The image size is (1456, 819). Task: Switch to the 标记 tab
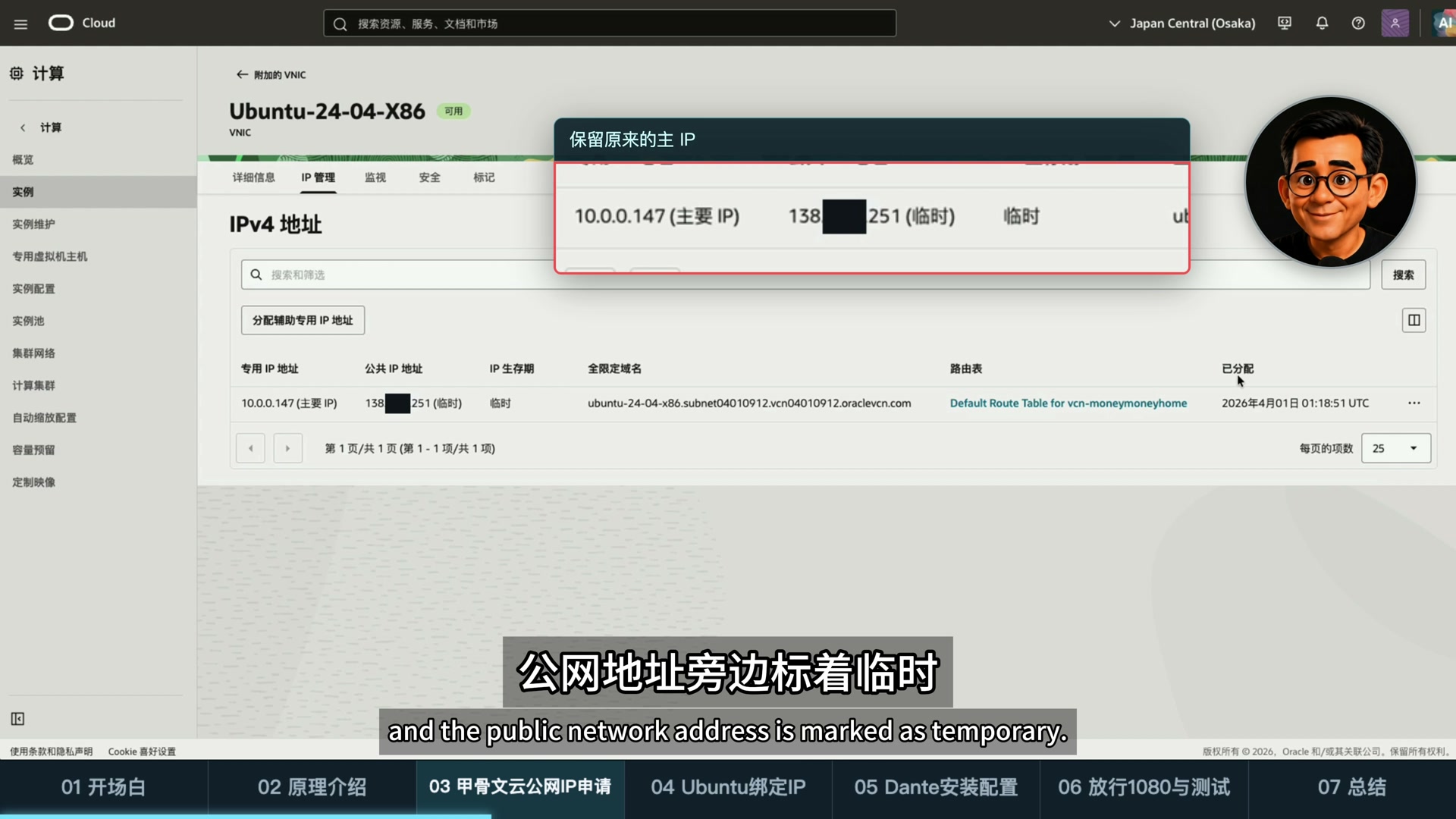click(484, 177)
